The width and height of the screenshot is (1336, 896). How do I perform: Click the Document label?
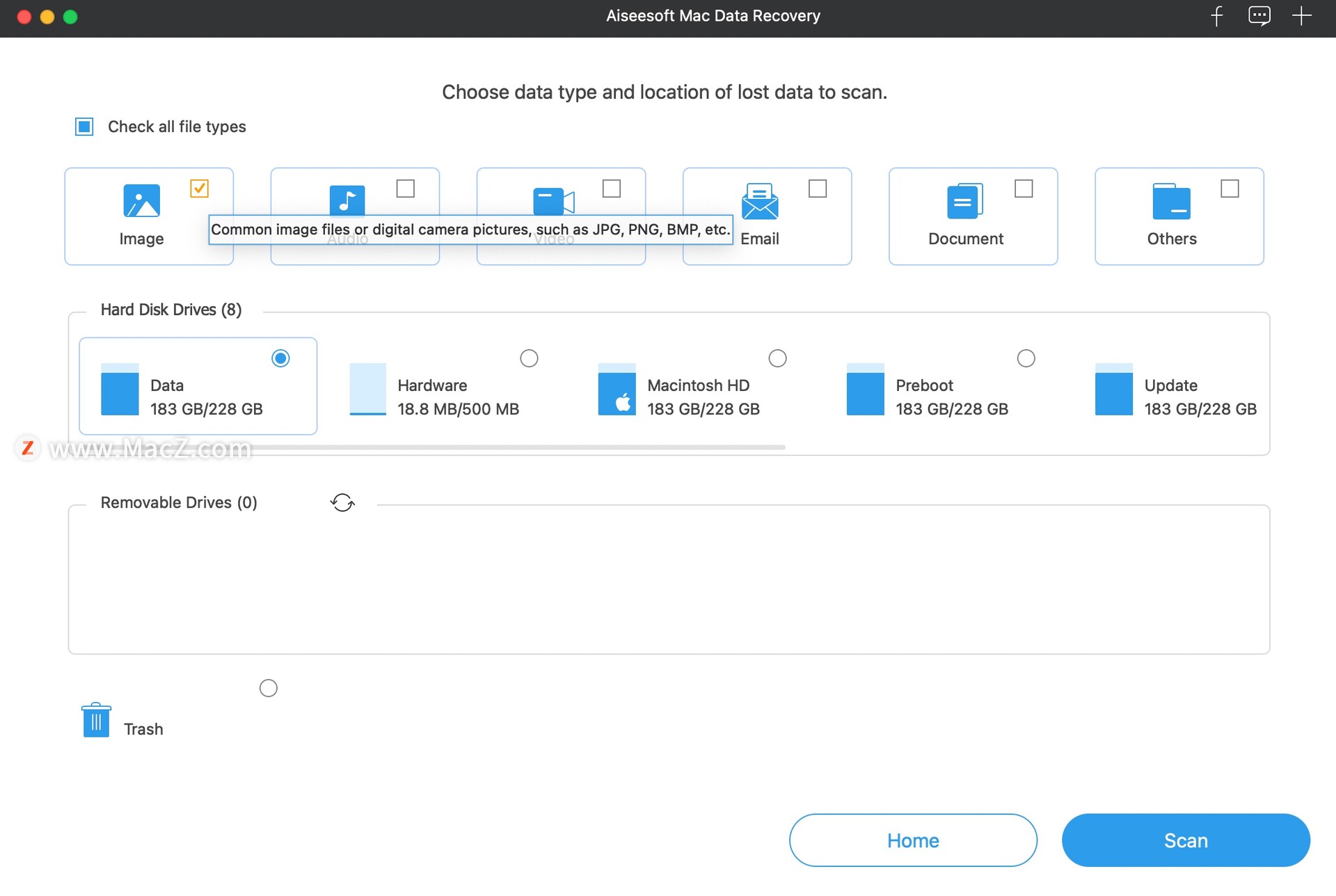(966, 239)
